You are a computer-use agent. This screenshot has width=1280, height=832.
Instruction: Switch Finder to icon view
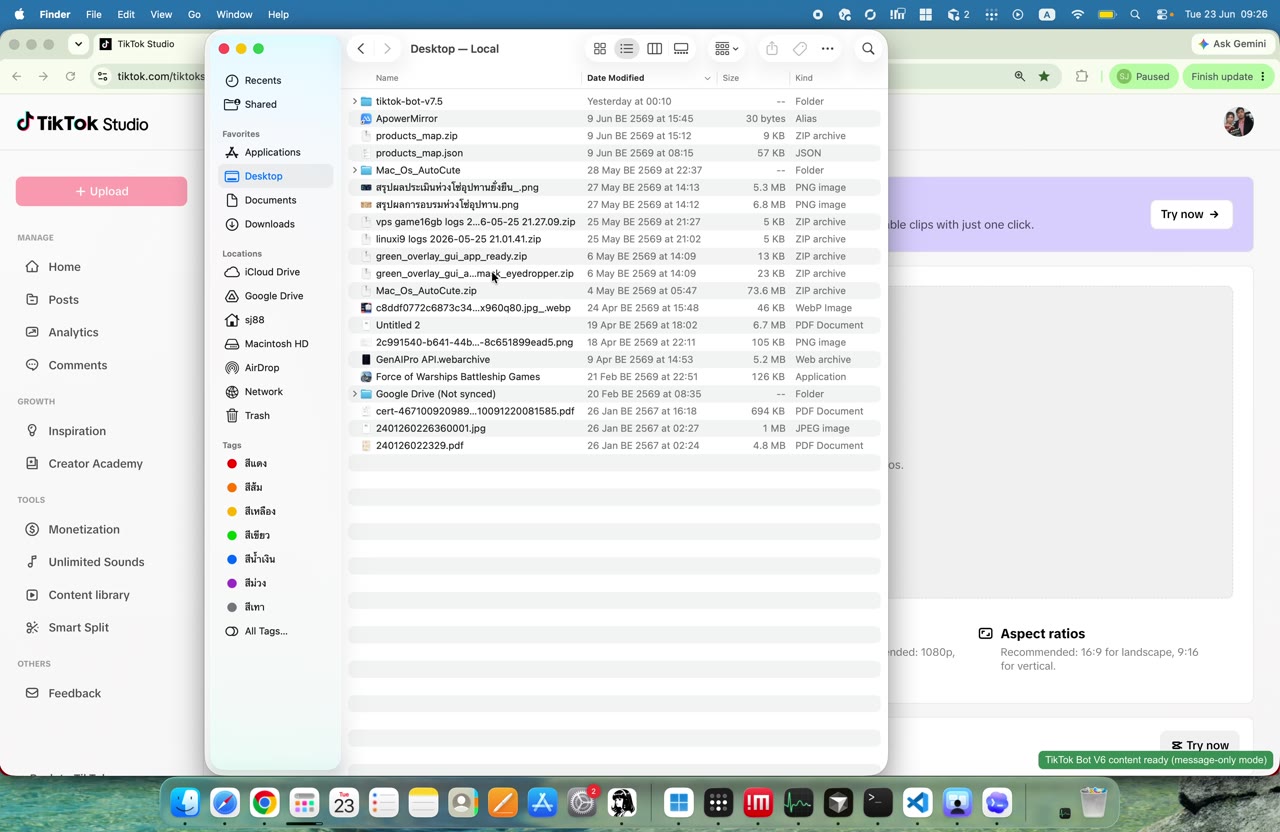tap(600, 48)
